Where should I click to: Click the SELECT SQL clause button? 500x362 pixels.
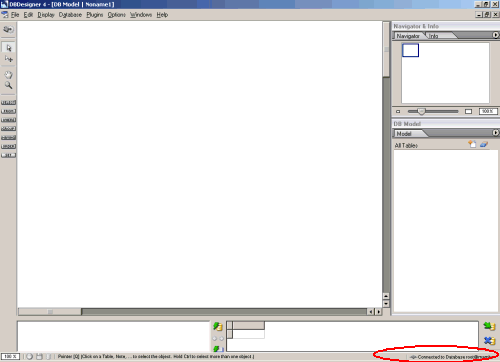pos(8,102)
